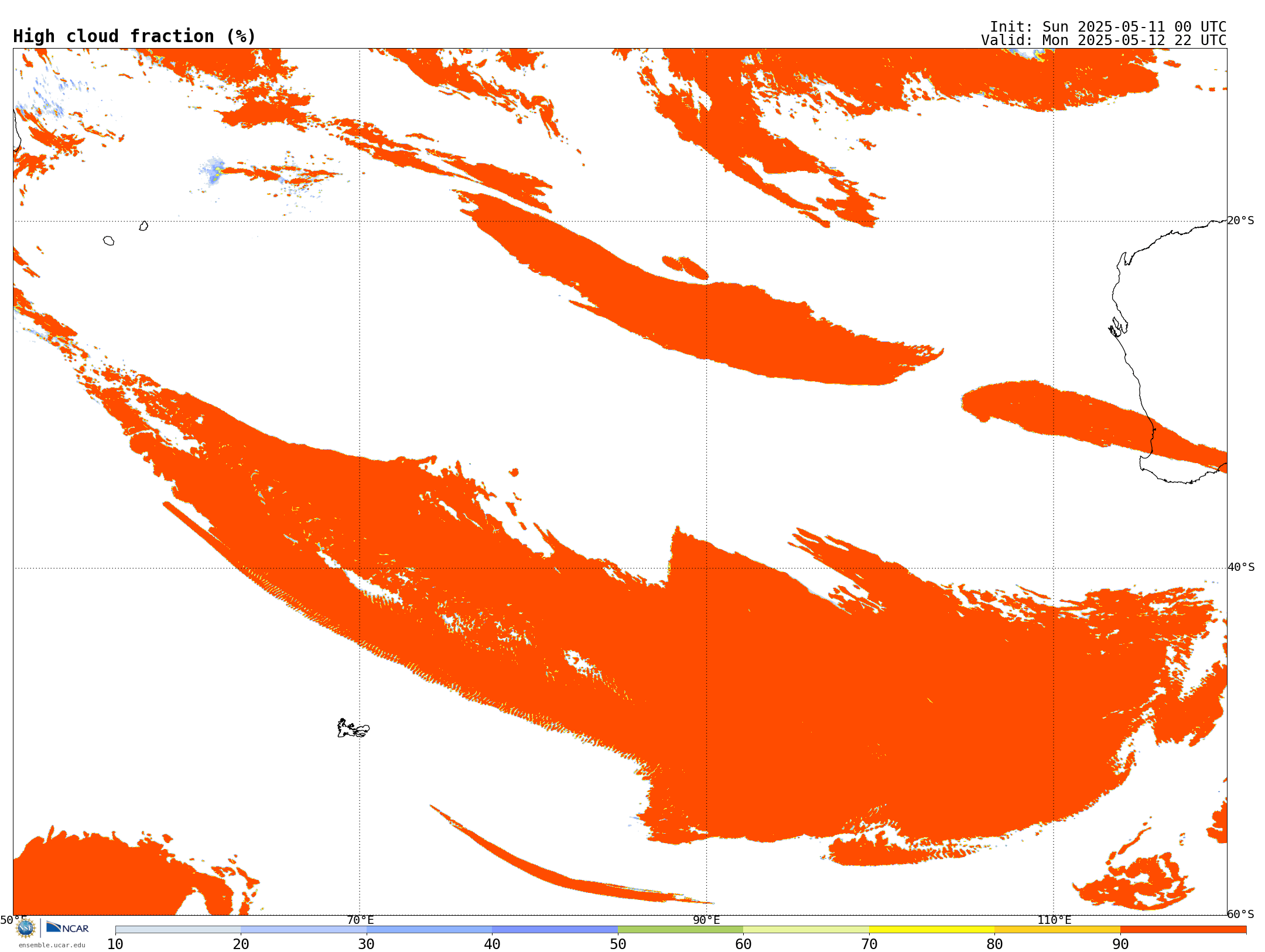
Task: Click the '110°E' longitude label
Action: pyautogui.click(x=1054, y=920)
